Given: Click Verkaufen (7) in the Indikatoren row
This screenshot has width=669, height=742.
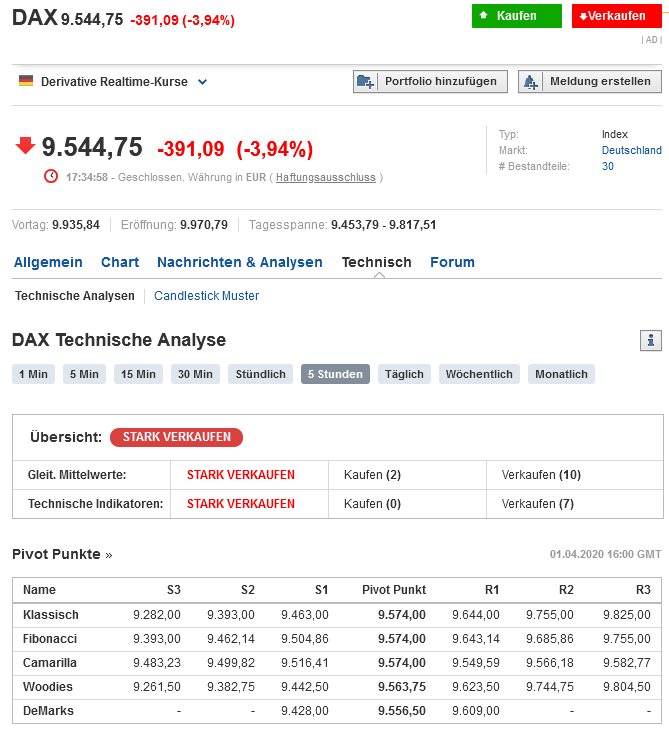Looking at the screenshot, I should pos(538,504).
